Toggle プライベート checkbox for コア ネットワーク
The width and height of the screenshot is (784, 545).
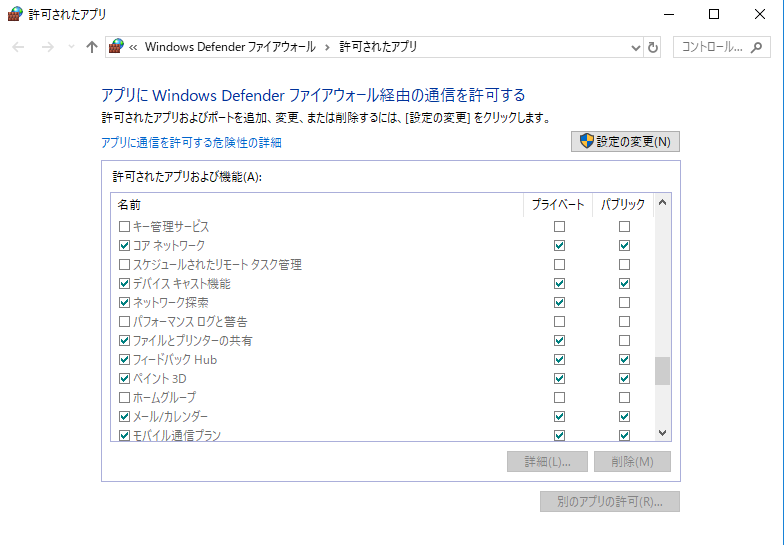point(560,246)
